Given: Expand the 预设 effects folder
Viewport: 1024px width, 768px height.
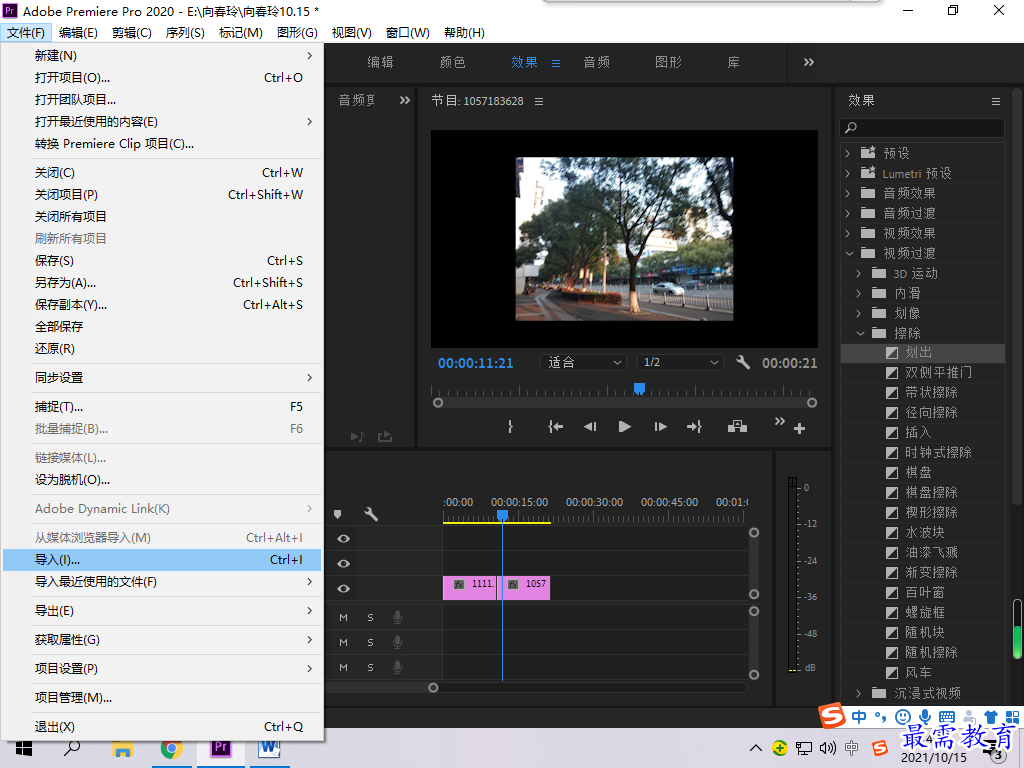Looking at the screenshot, I should click(x=848, y=153).
